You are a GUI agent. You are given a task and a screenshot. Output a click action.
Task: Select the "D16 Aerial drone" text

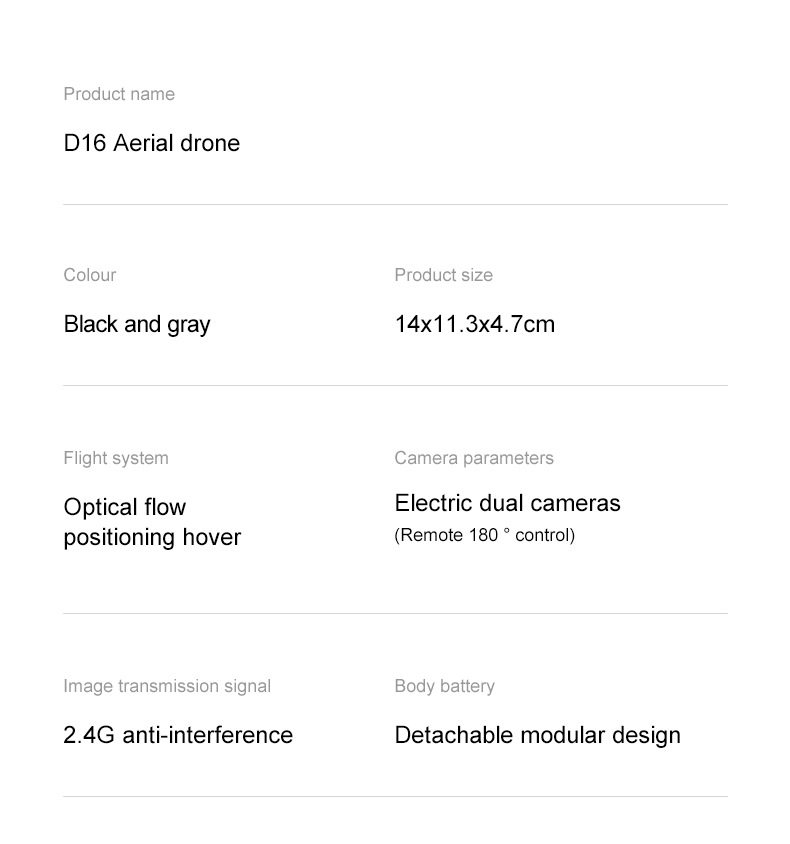pos(152,143)
